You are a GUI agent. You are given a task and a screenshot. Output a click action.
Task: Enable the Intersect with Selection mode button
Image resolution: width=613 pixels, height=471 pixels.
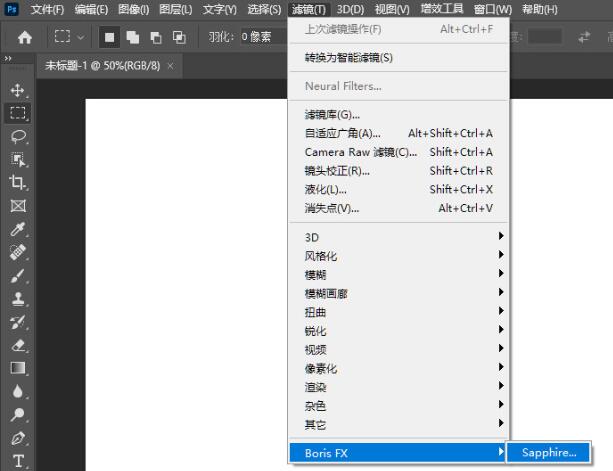(x=179, y=37)
